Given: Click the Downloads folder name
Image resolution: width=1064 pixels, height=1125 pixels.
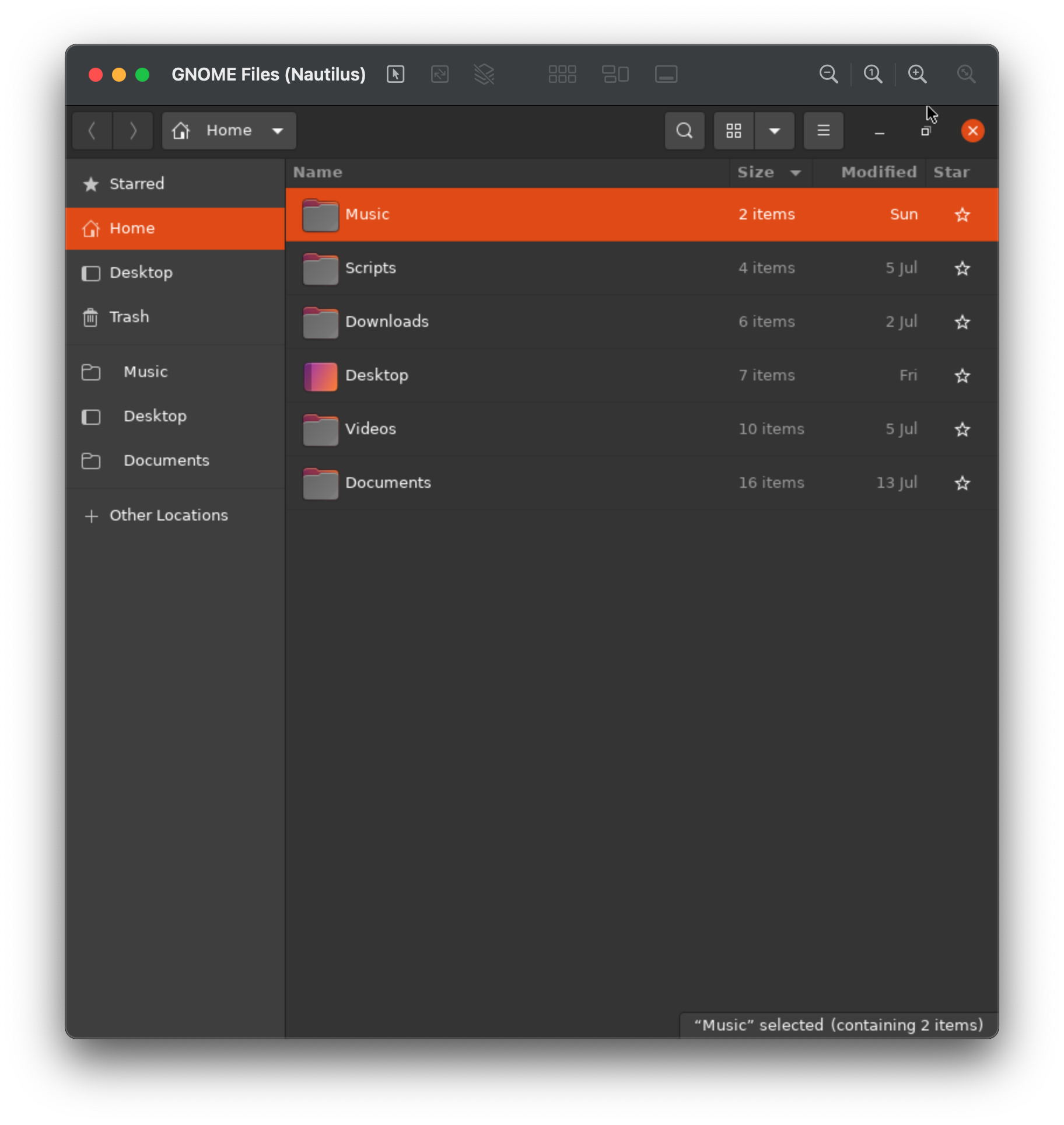Looking at the screenshot, I should [x=387, y=322].
